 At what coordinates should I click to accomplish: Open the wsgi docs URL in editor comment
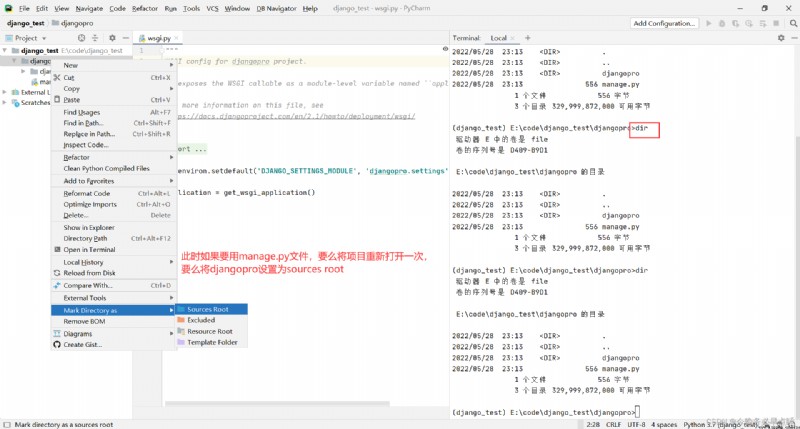(297, 116)
